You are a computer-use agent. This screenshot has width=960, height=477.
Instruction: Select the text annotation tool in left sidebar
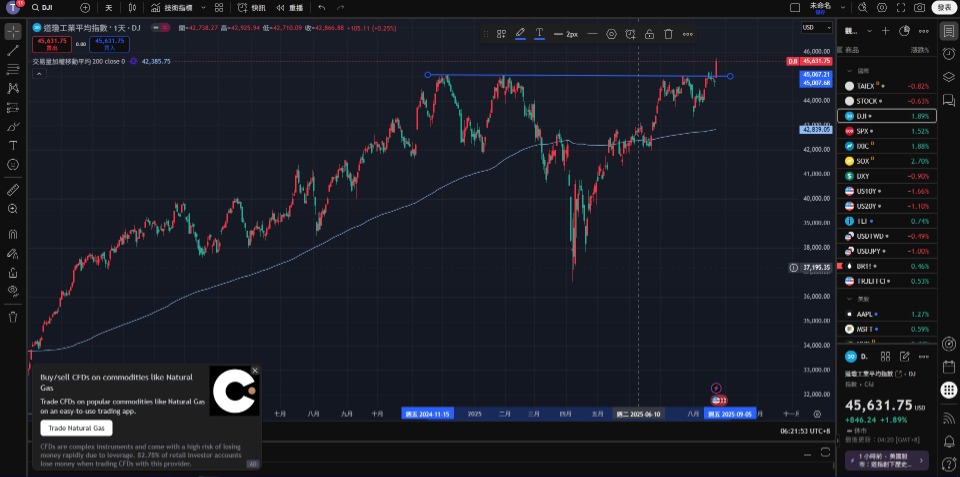point(13,145)
